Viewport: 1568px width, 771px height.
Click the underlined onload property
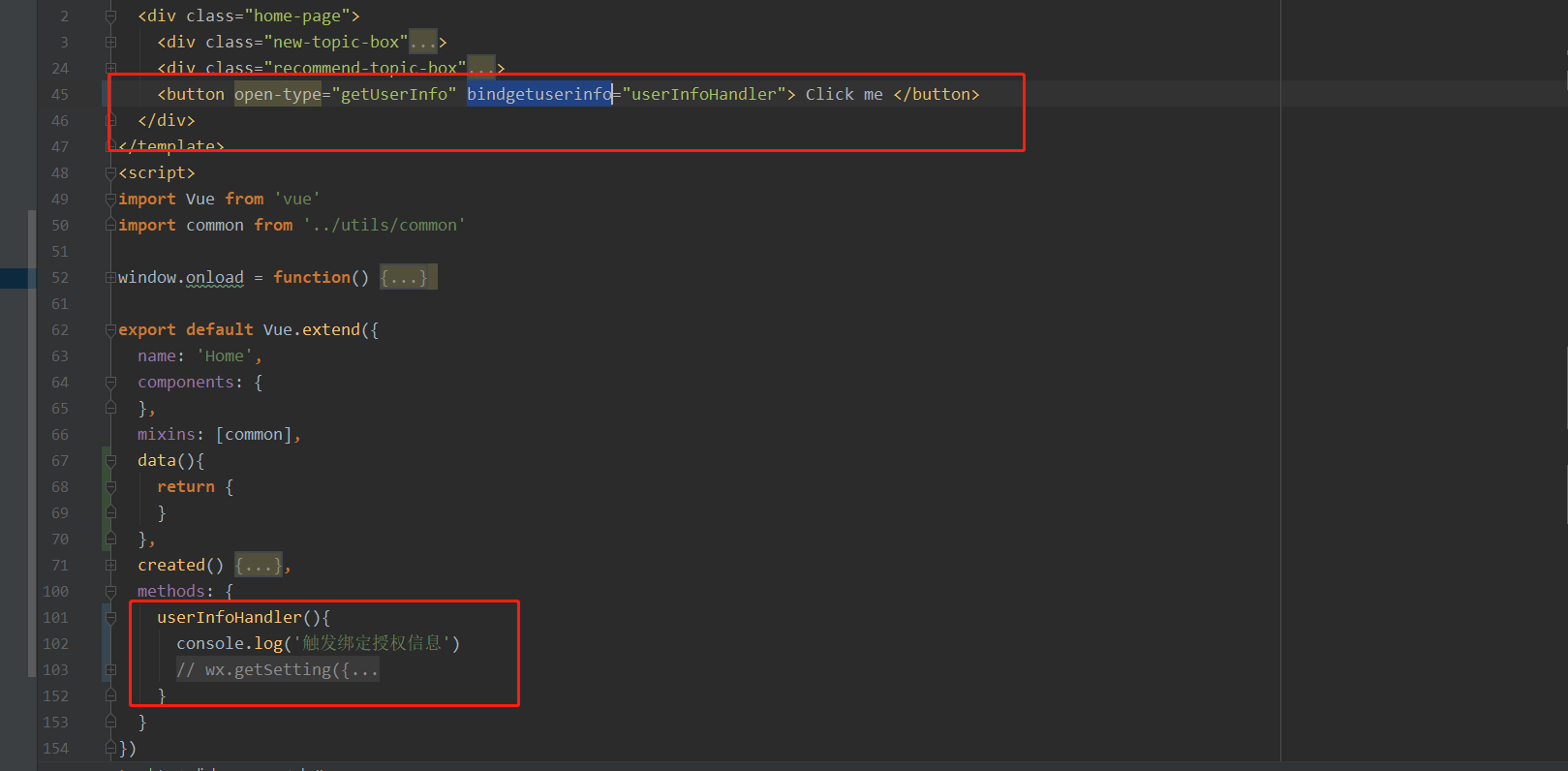pos(215,277)
